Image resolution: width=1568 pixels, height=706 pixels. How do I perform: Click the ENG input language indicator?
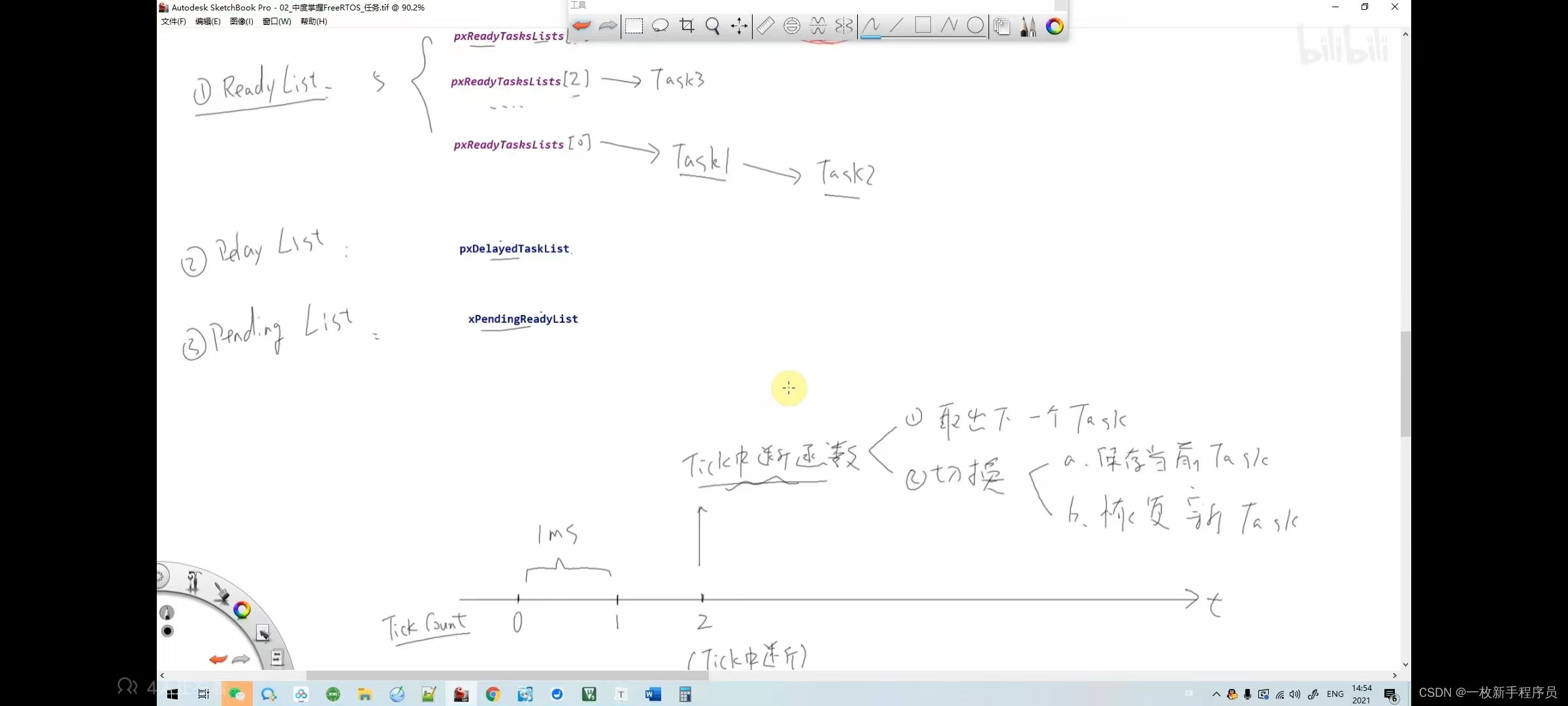[1335, 694]
